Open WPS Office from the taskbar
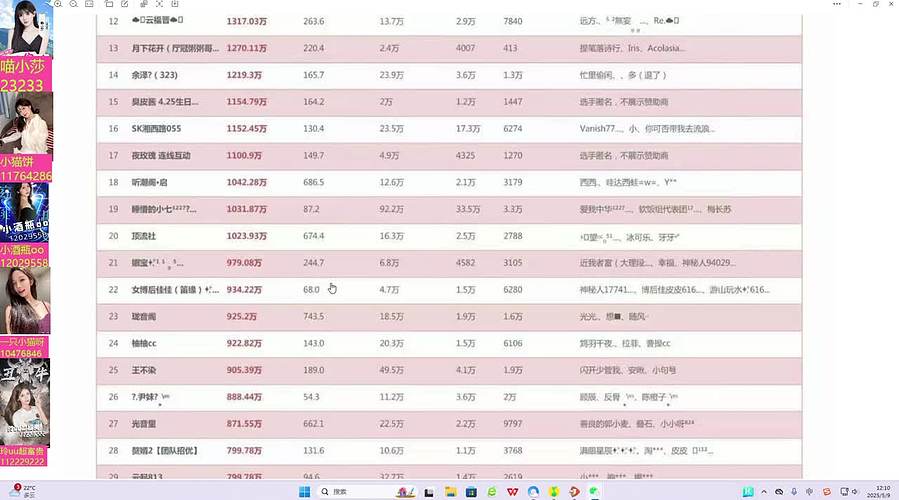 tap(513, 491)
